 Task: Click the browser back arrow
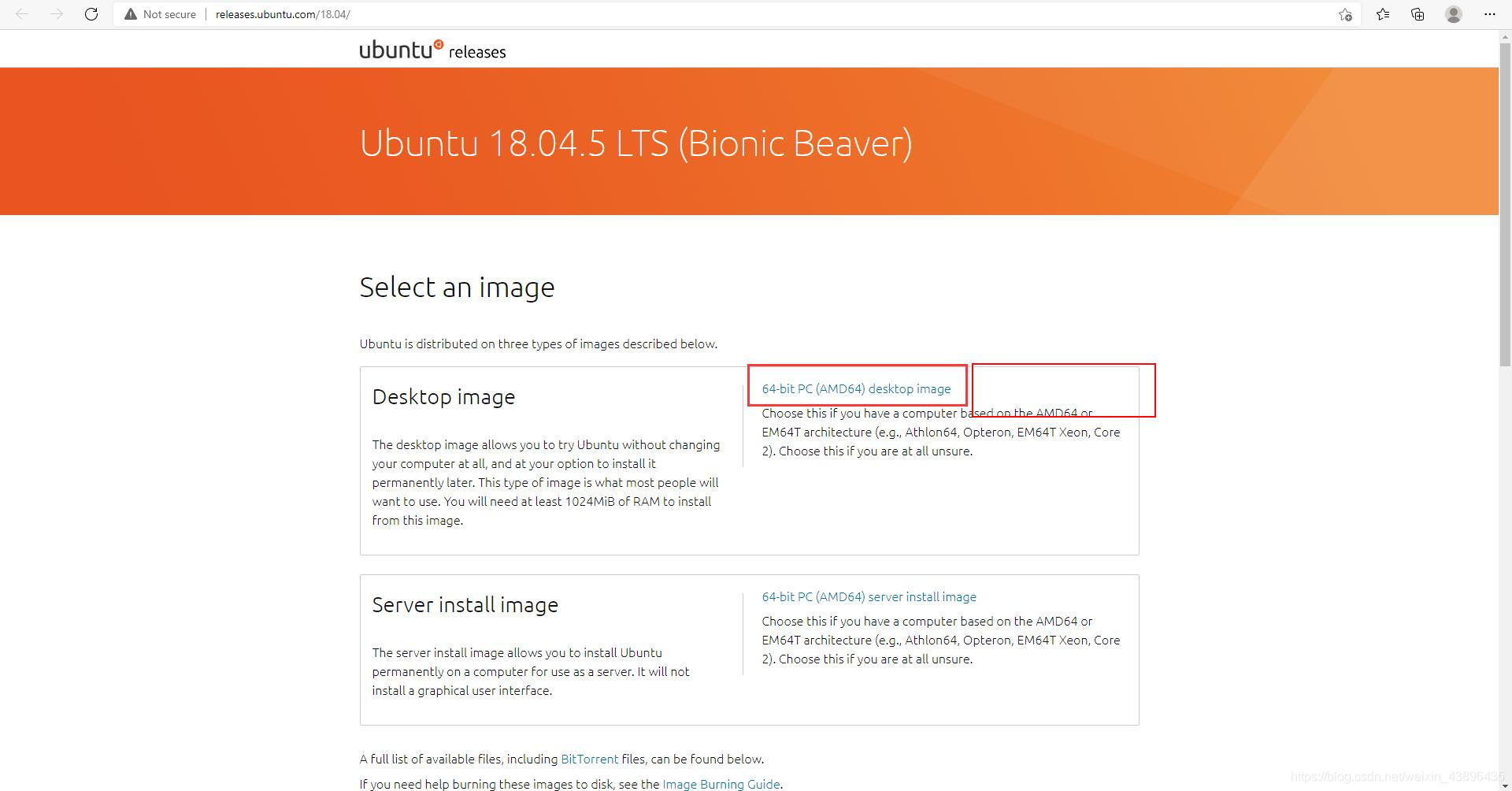pos(22,14)
